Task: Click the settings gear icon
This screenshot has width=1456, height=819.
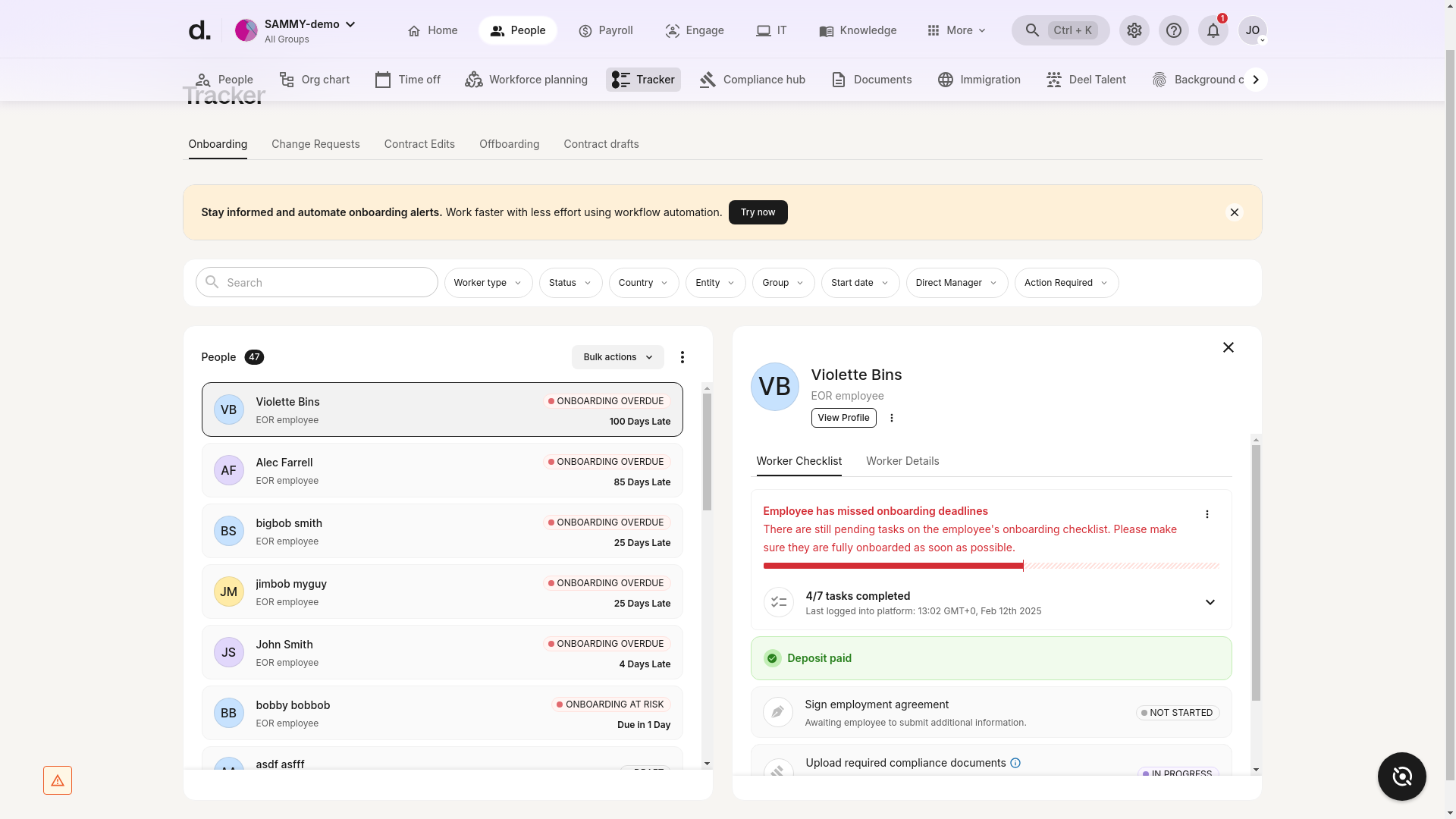Action: 1134,30
